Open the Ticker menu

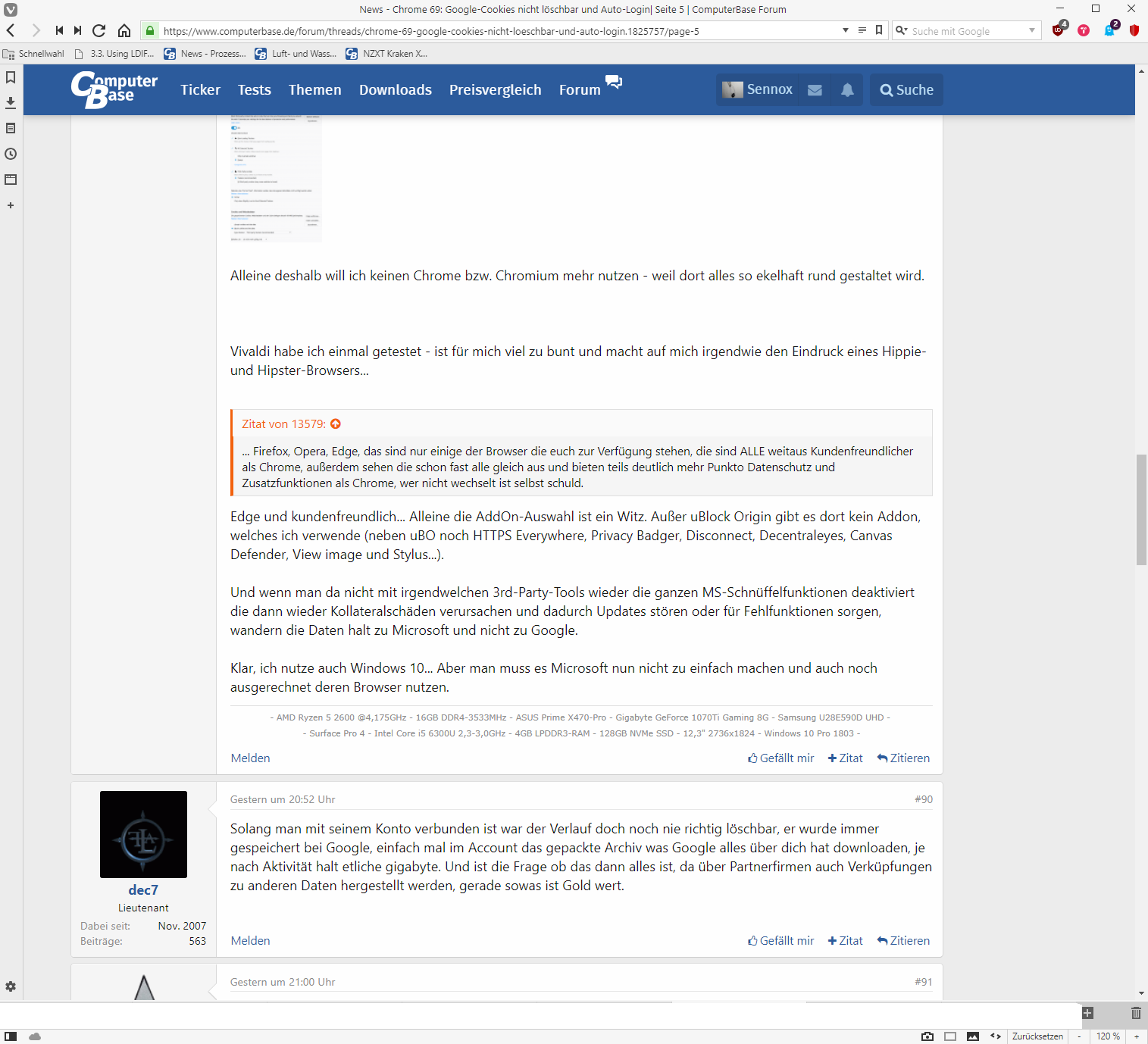[200, 90]
